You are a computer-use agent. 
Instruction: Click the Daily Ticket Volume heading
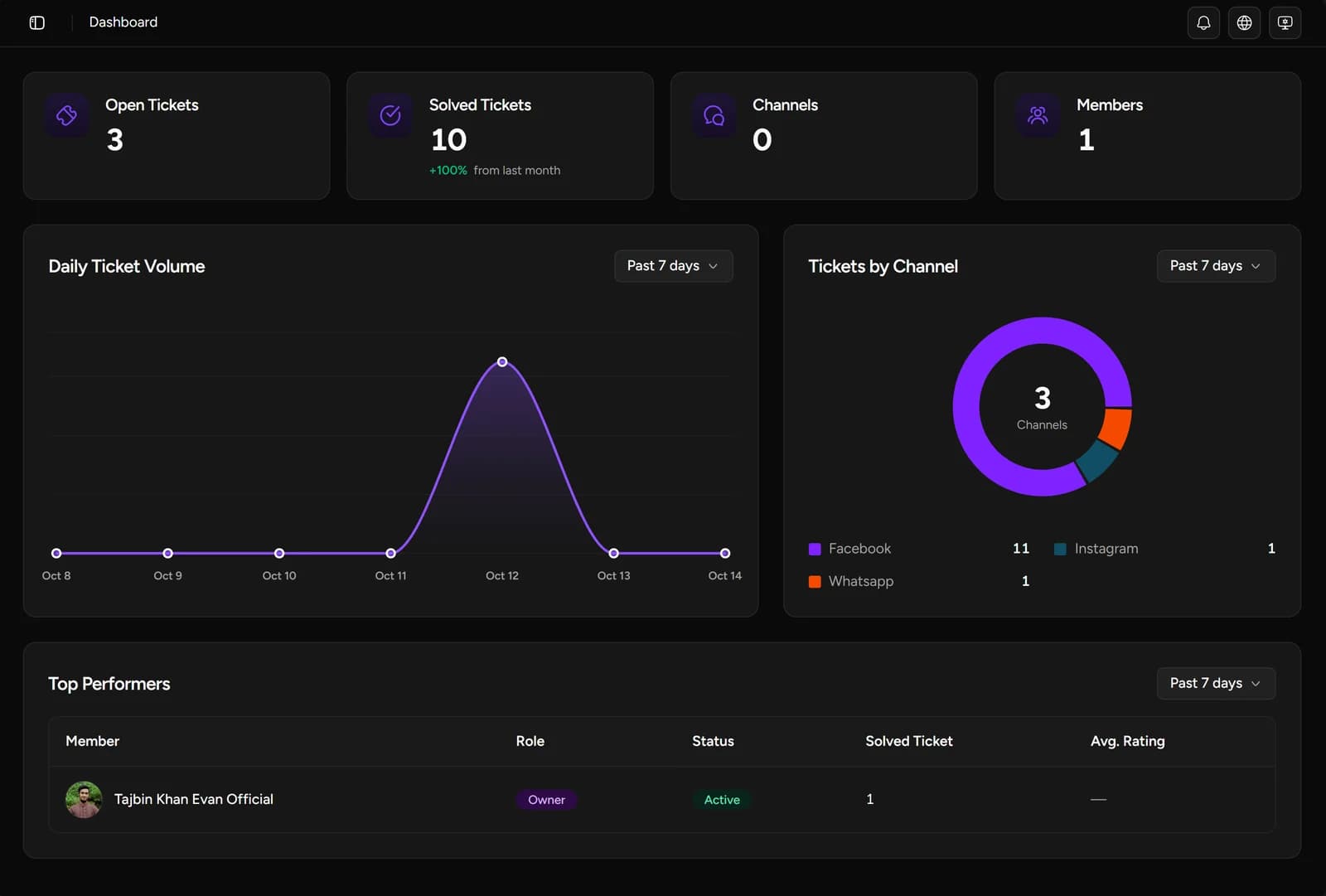(x=127, y=266)
